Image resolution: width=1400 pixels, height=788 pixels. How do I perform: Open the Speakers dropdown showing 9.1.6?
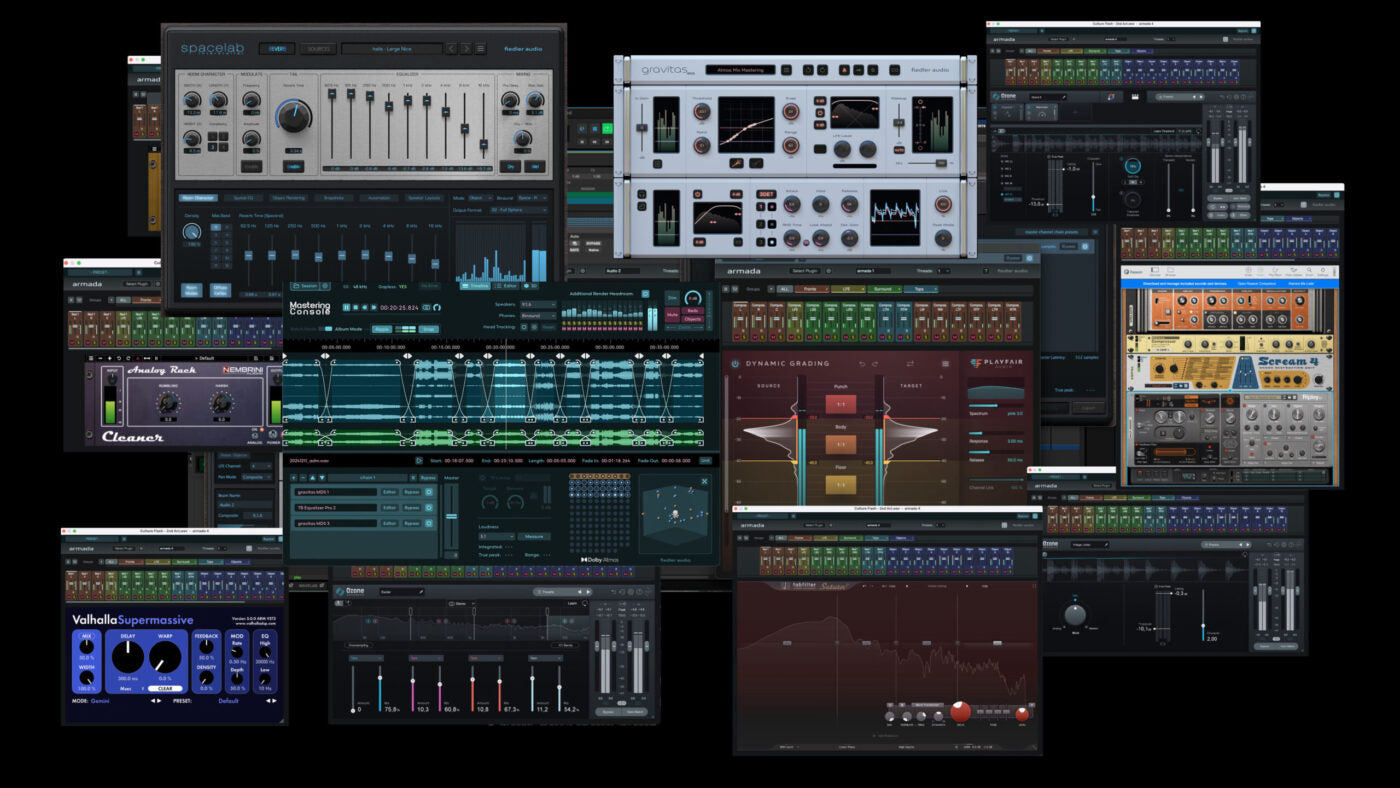click(538, 304)
